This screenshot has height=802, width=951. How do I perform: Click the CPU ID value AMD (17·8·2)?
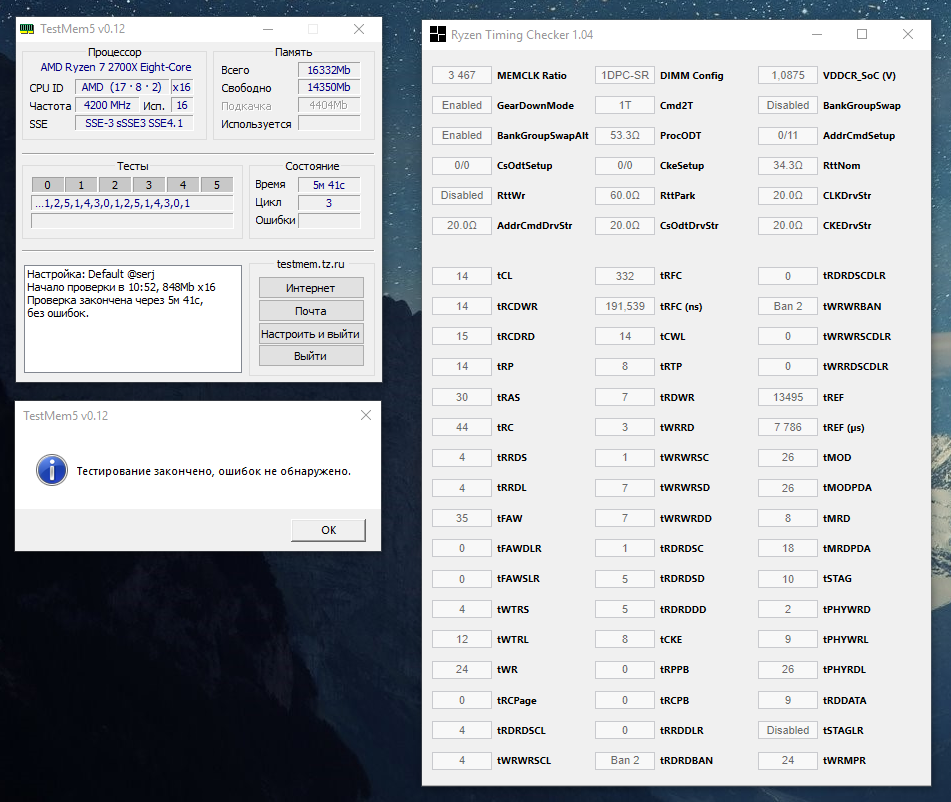122,87
